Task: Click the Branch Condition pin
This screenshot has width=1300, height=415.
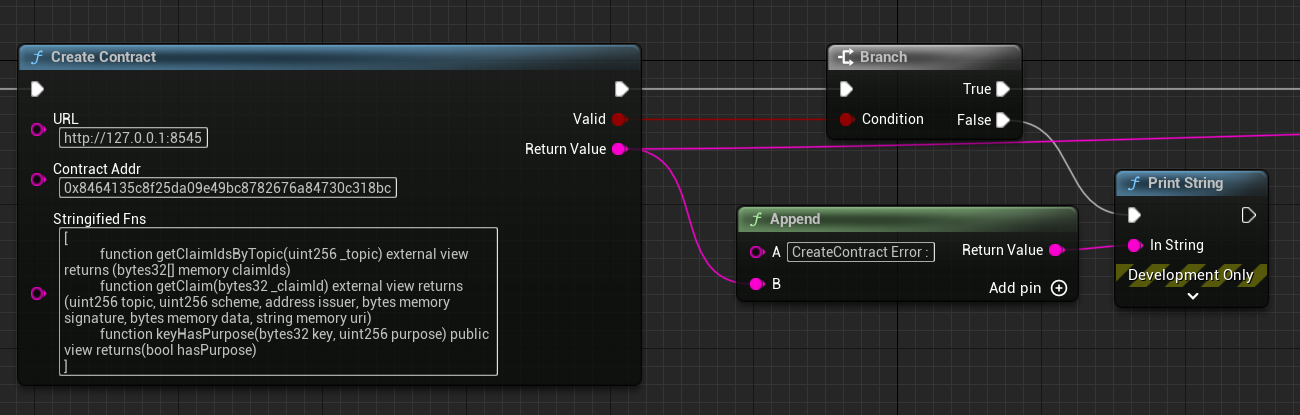Action: pyautogui.click(x=846, y=119)
